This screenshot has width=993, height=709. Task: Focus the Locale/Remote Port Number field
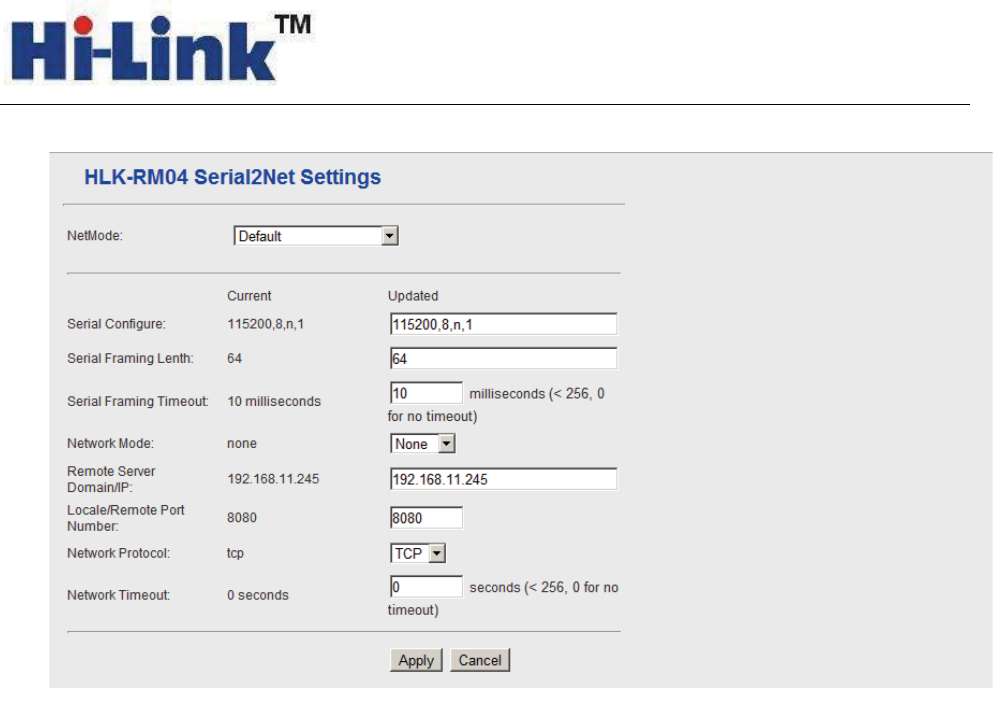pyautogui.click(x=426, y=518)
